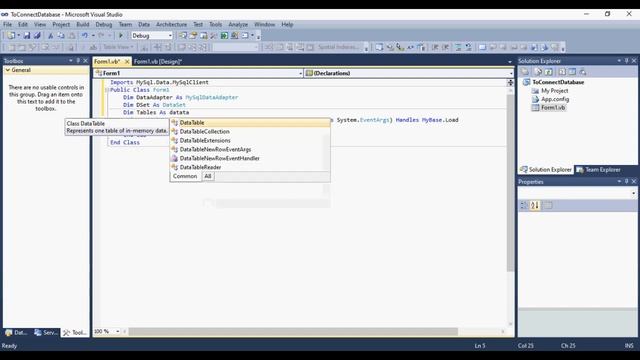The height and width of the screenshot is (360, 640).
Task: Open the active documents list dropdown arrow
Action: pos(510,62)
